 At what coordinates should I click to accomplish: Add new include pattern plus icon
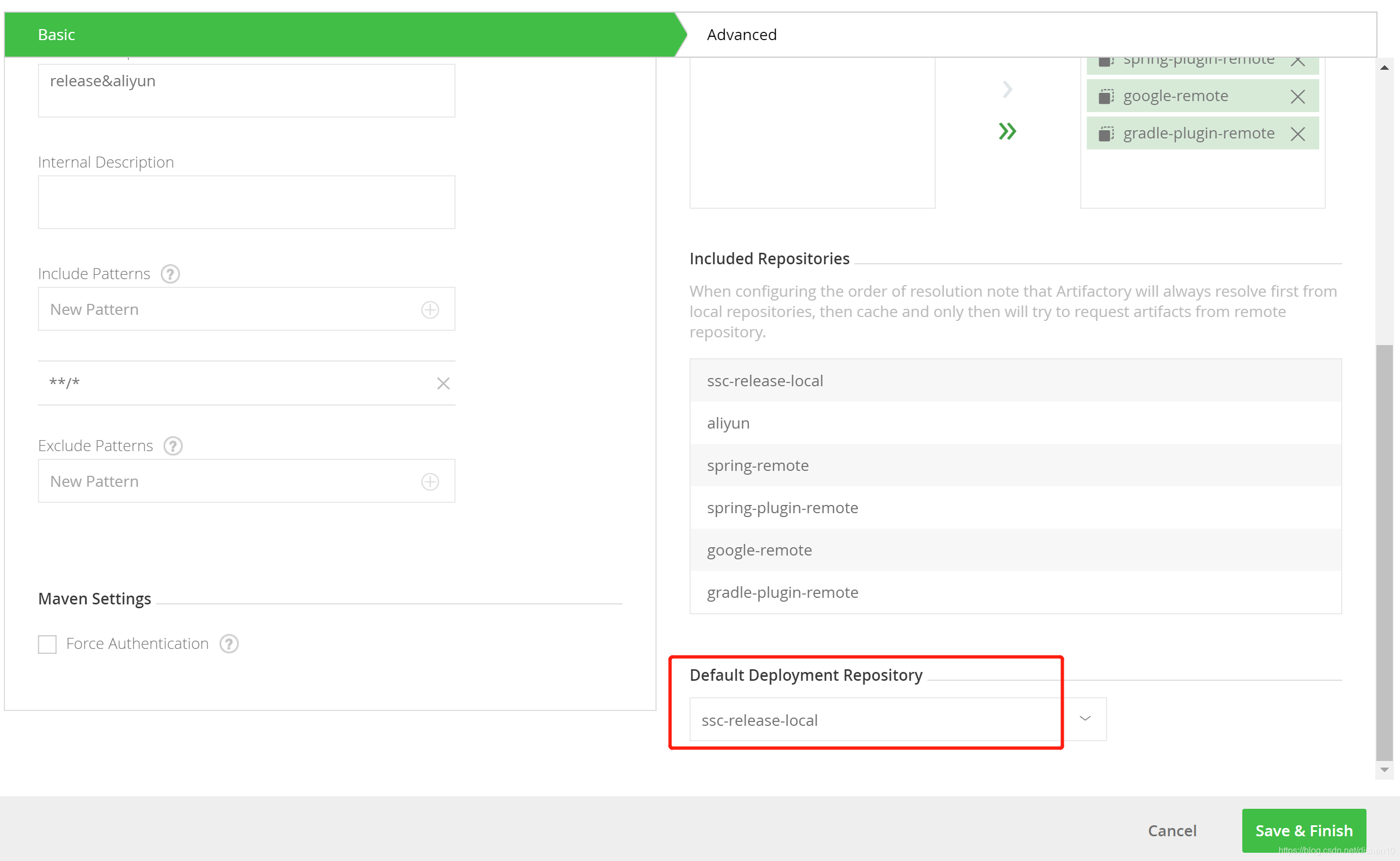430,310
